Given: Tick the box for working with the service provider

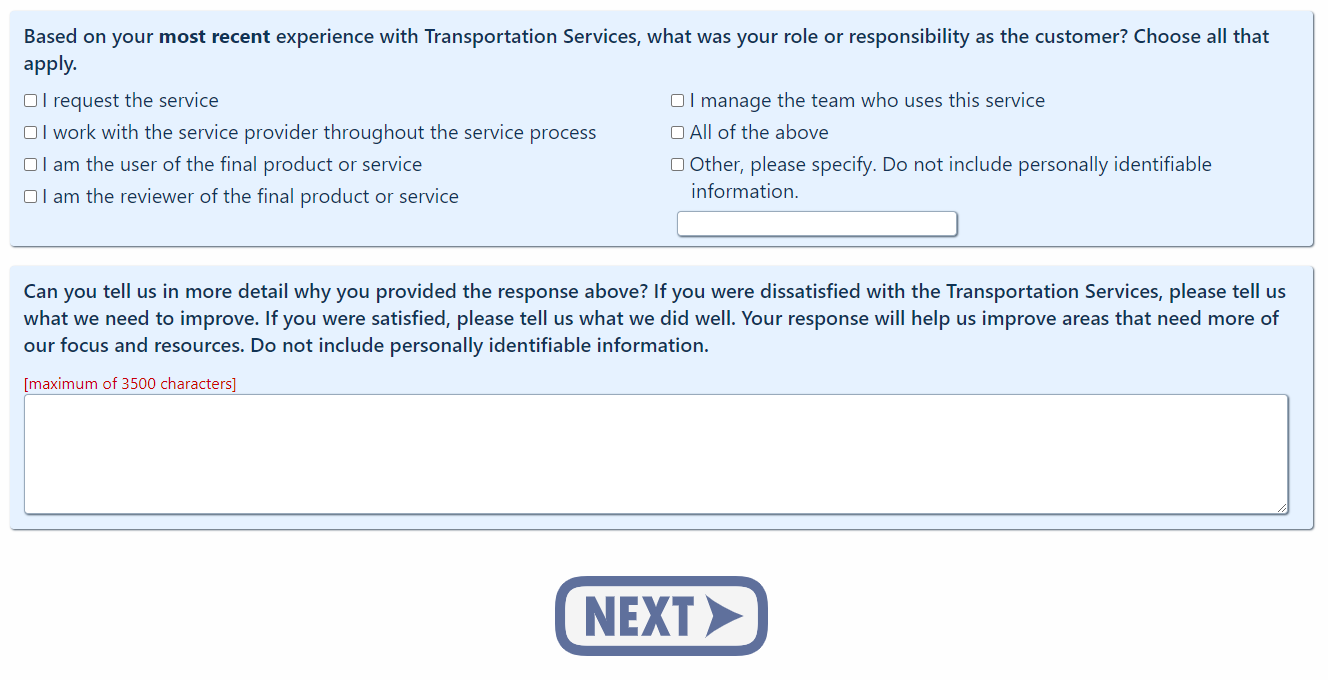Looking at the screenshot, I should (31, 133).
